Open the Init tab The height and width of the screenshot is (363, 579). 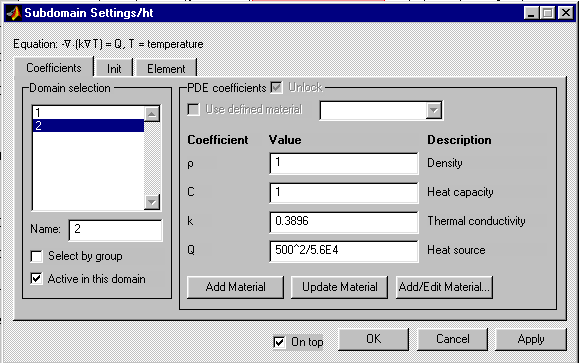pos(114,69)
